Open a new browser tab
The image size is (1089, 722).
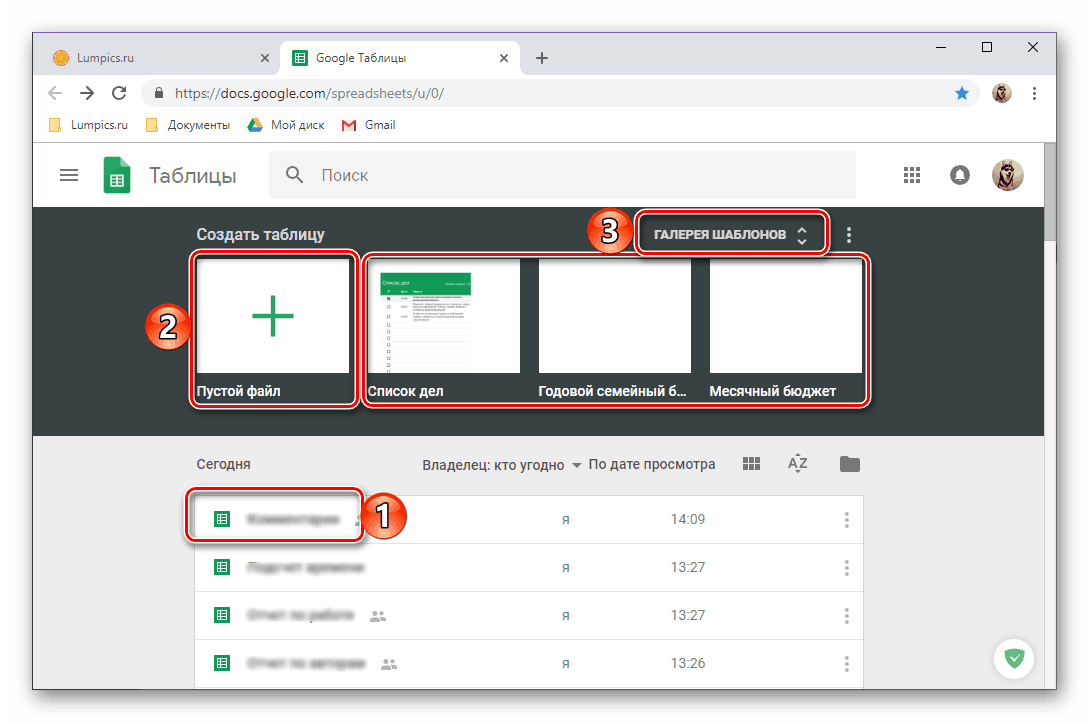tap(542, 58)
